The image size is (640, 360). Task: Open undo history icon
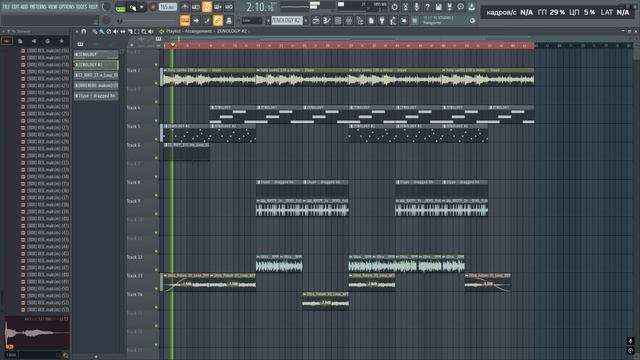[394, 7]
